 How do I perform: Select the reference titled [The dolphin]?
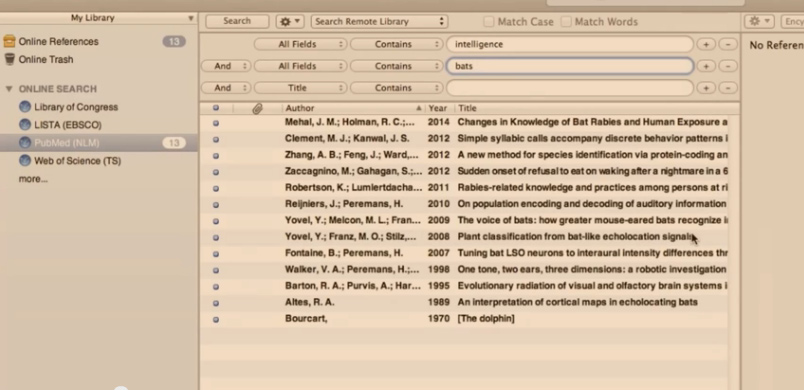point(464,319)
